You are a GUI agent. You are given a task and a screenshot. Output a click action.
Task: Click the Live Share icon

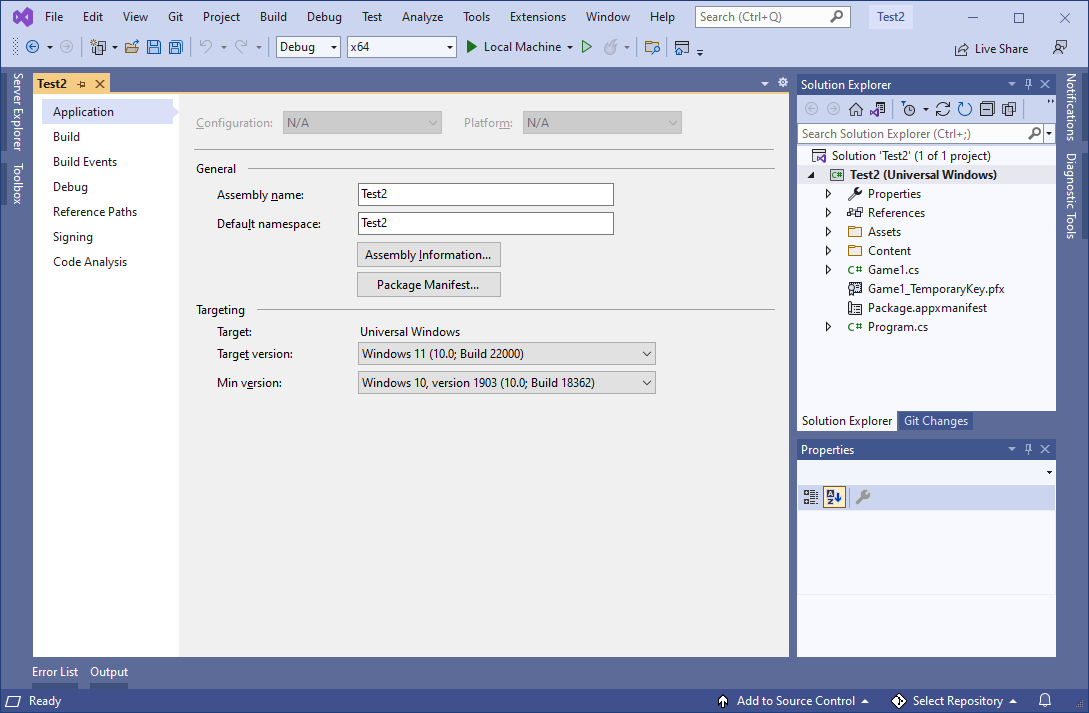961,49
